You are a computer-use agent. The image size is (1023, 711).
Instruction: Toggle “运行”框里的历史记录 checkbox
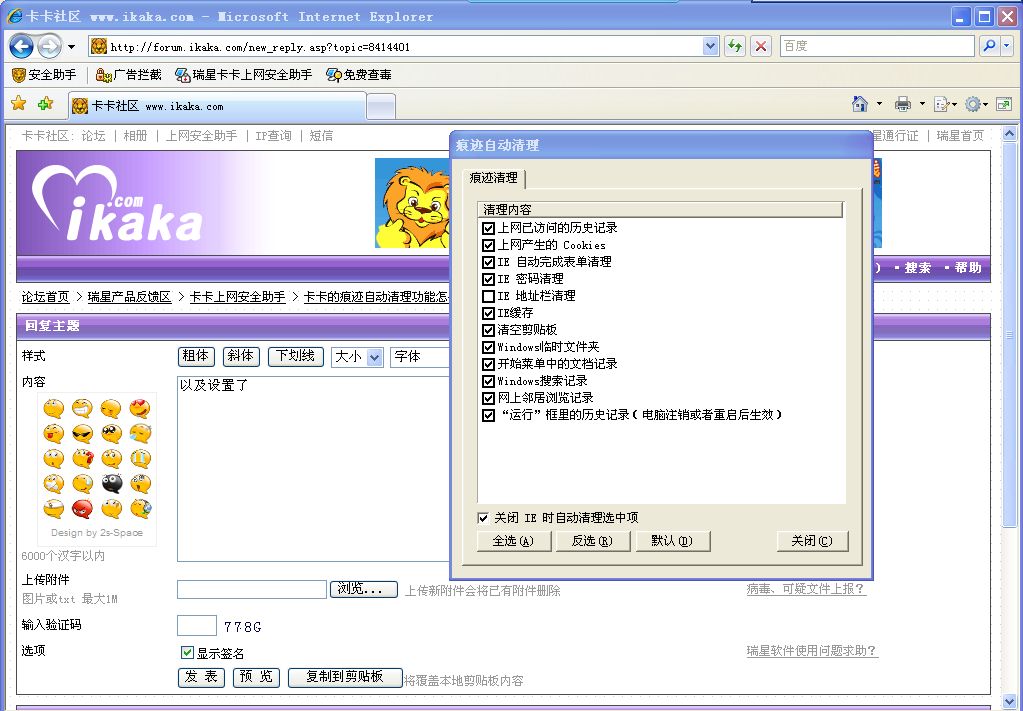pos(488,415)
